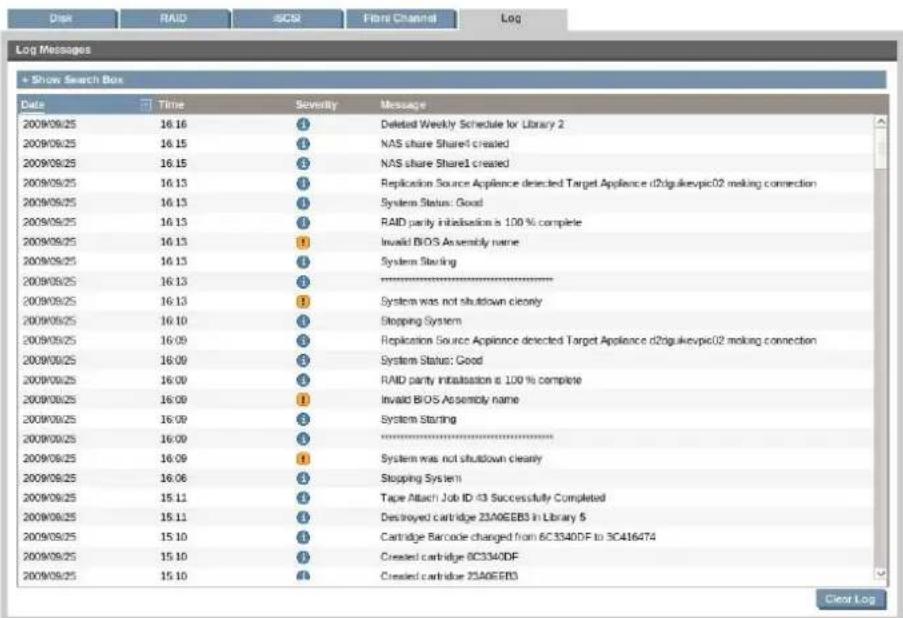
Task: Expand the Show Search Box panel
Action: coord(452,80)
